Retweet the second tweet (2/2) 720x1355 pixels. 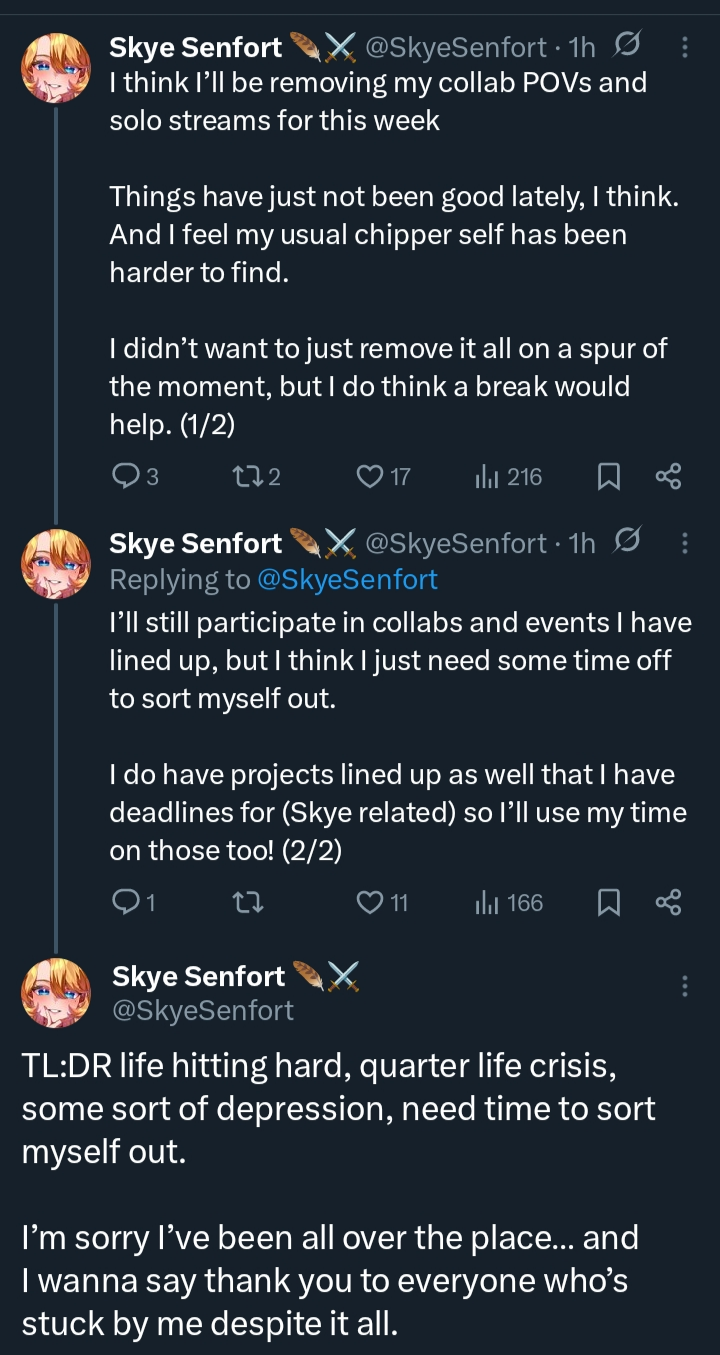tap(243, 903)
